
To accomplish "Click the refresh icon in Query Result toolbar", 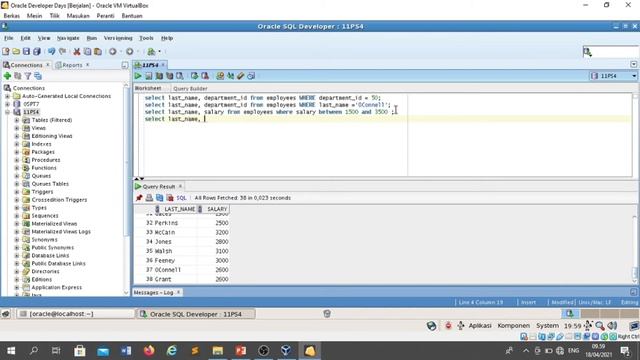I will click(160, 198).
